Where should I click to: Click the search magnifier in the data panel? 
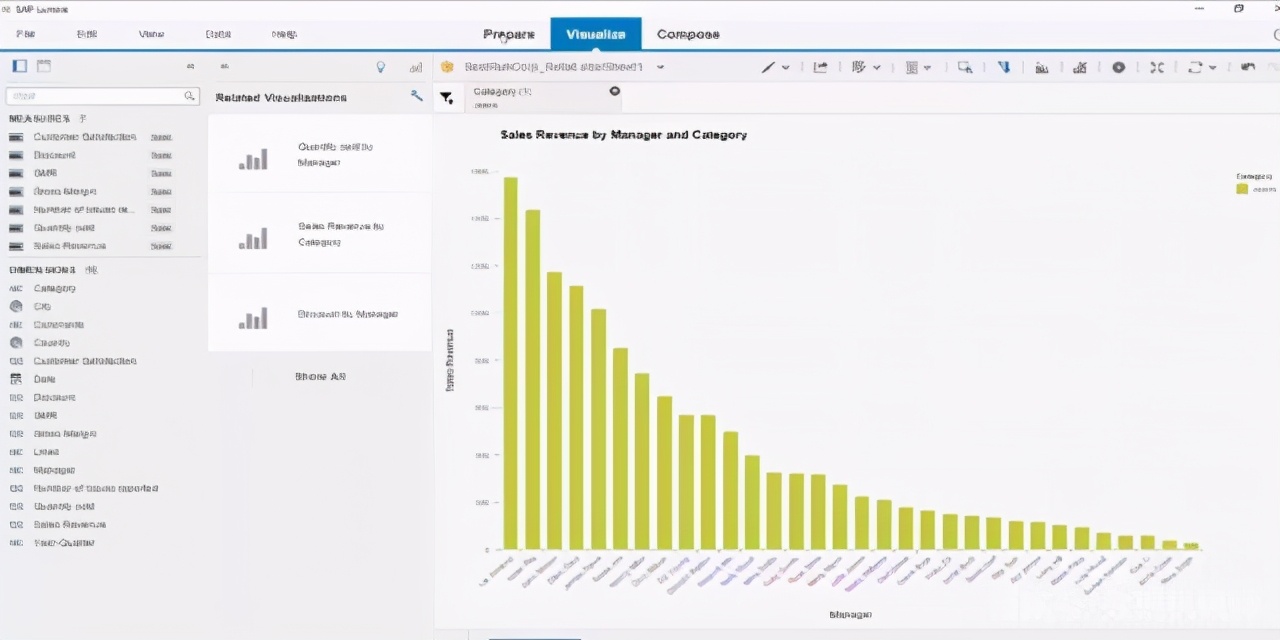189,96
